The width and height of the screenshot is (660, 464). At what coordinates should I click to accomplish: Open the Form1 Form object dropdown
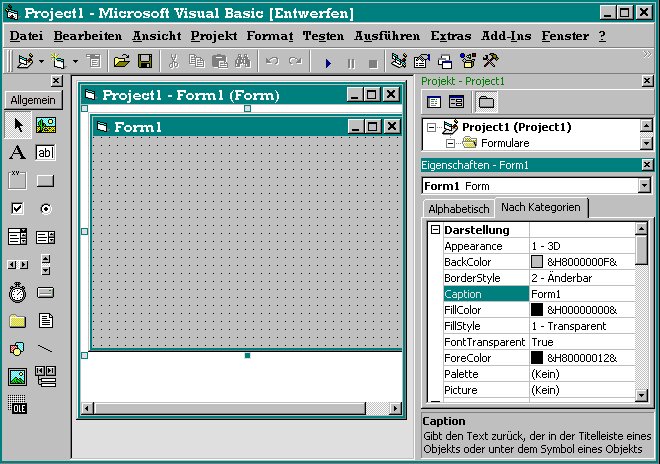pos(644,186)
